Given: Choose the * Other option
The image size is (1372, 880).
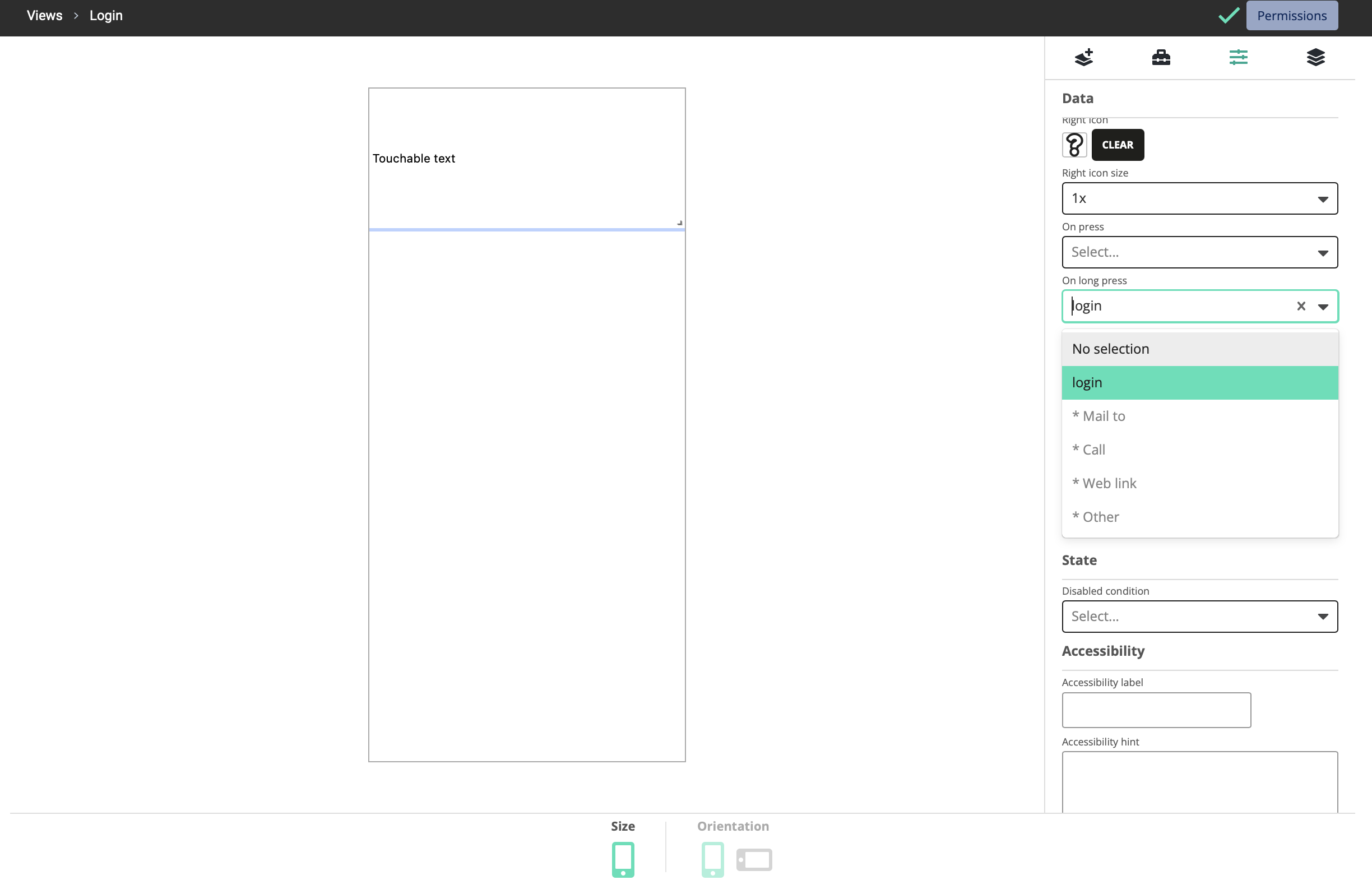Looking at the screenshot, I should [1199, 517].
